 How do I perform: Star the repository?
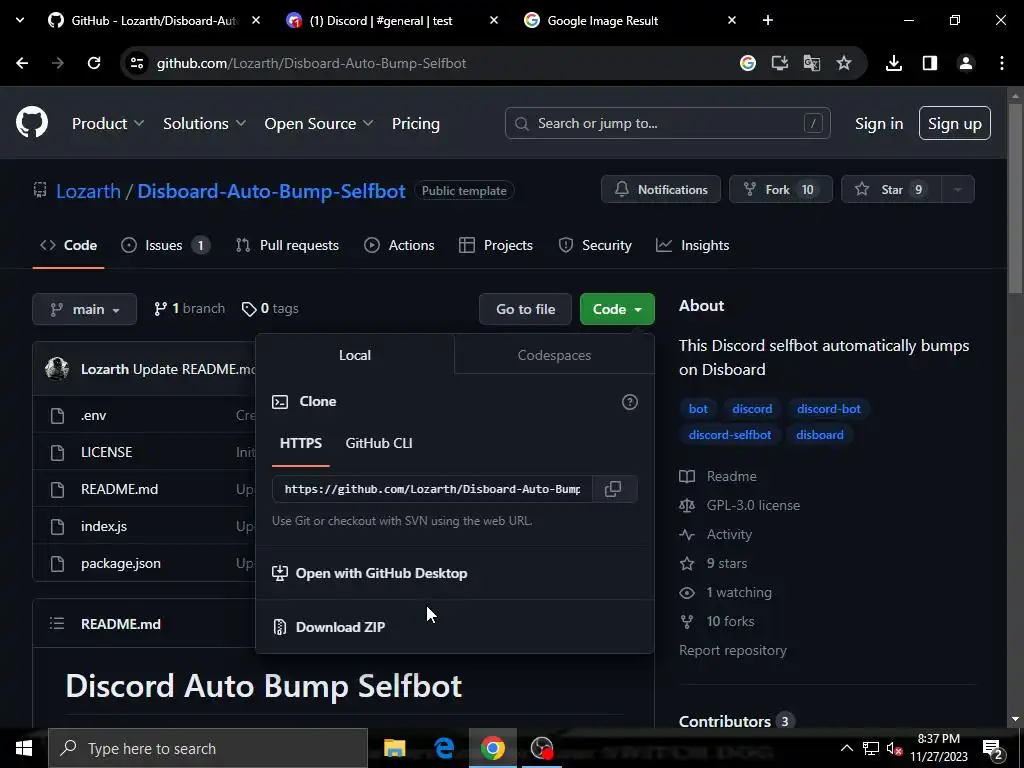[x=891, y=189]
